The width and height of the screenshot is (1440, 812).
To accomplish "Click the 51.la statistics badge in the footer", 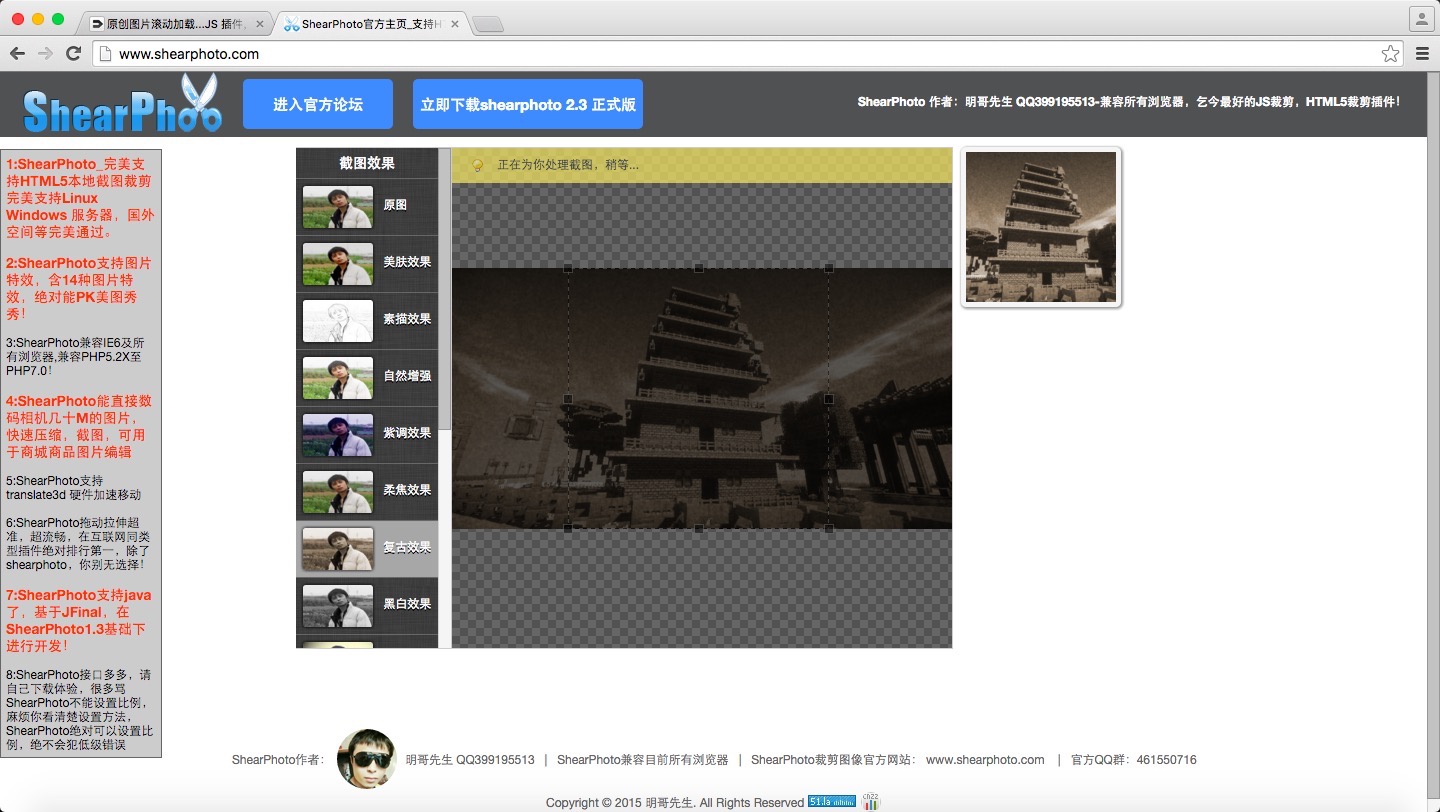I will 831,802.
